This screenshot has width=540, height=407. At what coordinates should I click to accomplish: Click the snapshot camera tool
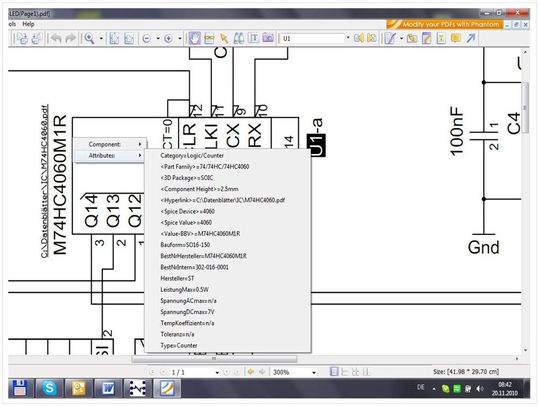coord(268,38)
